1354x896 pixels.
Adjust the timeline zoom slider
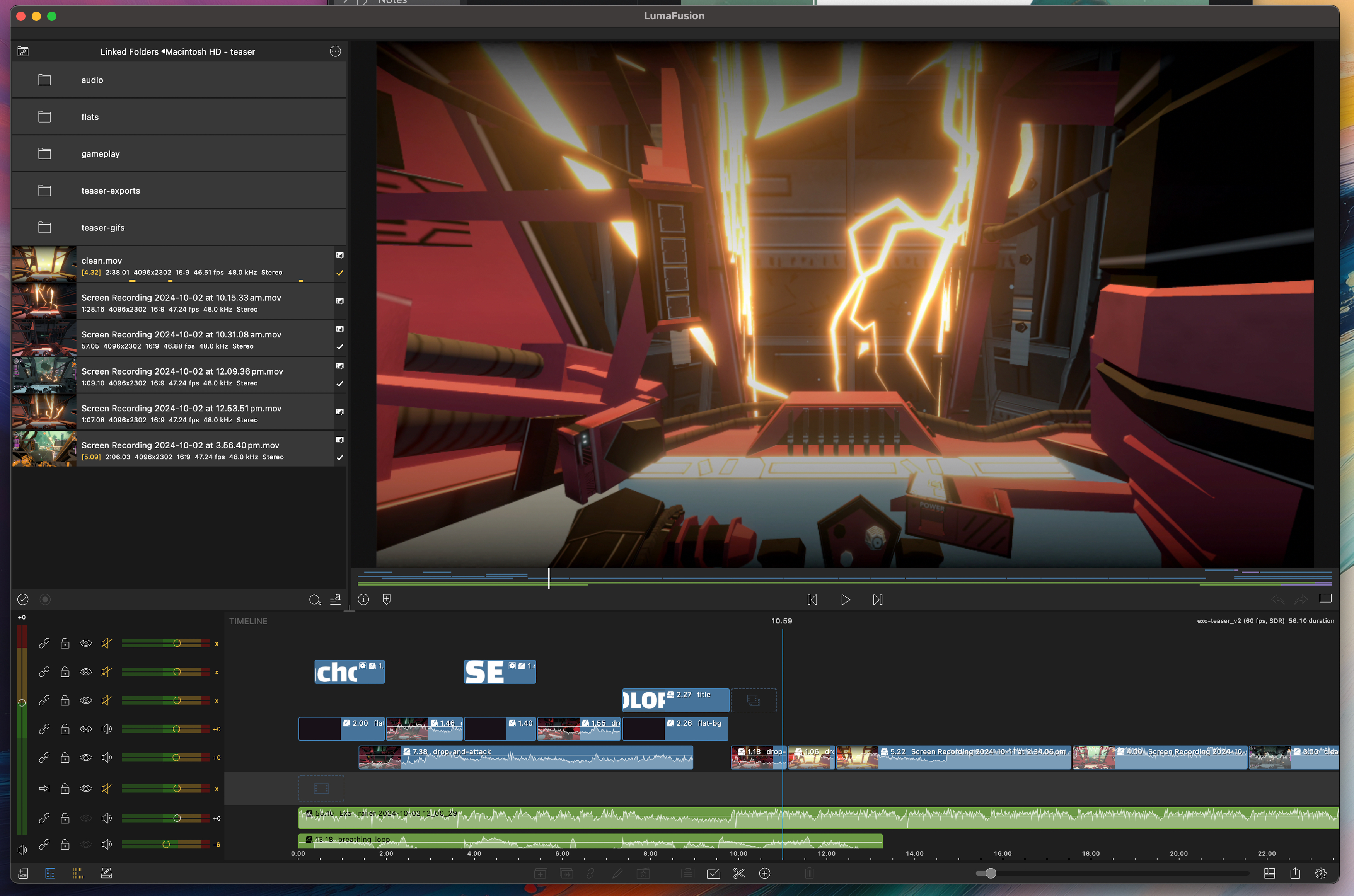click(991, 873)
